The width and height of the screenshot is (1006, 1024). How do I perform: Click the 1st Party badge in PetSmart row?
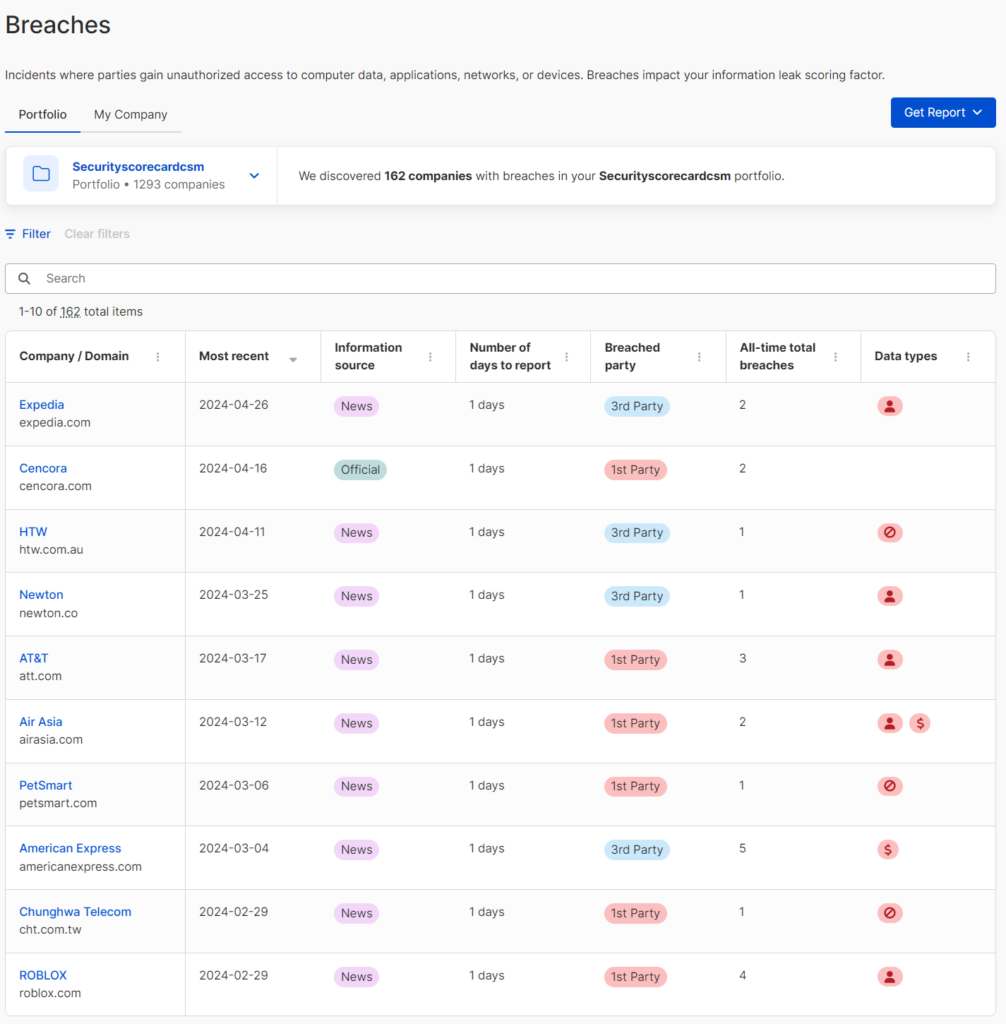point(636,786)
